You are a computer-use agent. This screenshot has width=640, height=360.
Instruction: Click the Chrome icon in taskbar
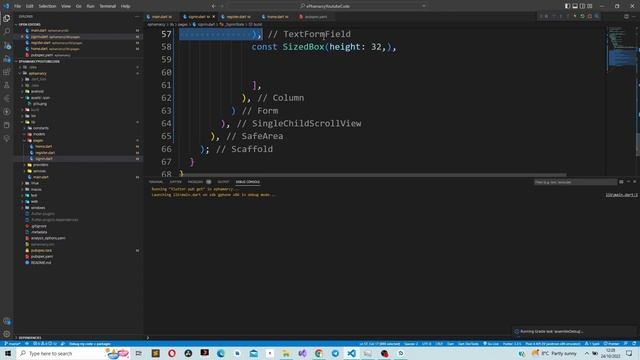(x=319, y=353)
